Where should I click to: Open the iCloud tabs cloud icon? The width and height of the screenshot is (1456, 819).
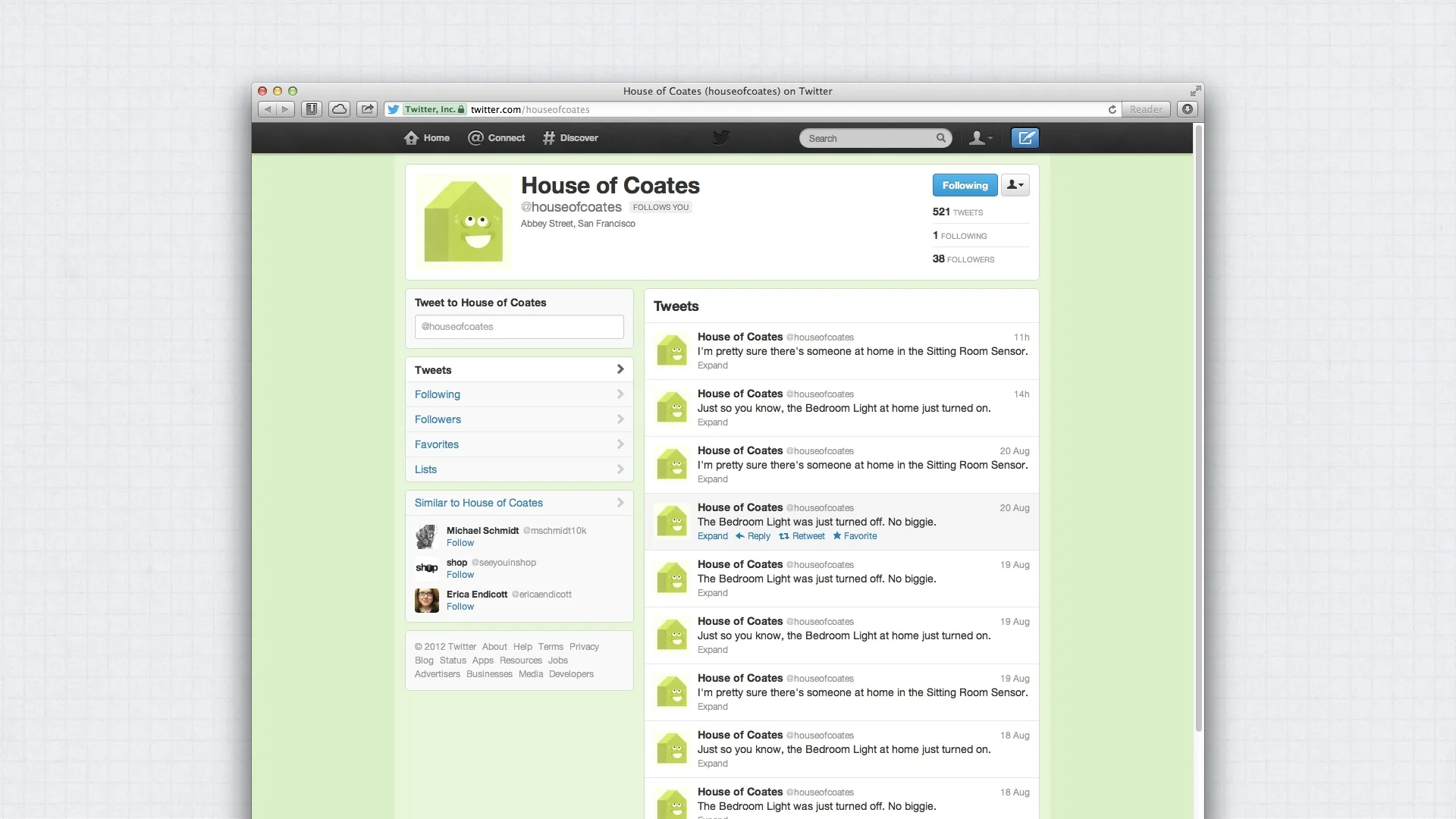(x=340, y=109)
